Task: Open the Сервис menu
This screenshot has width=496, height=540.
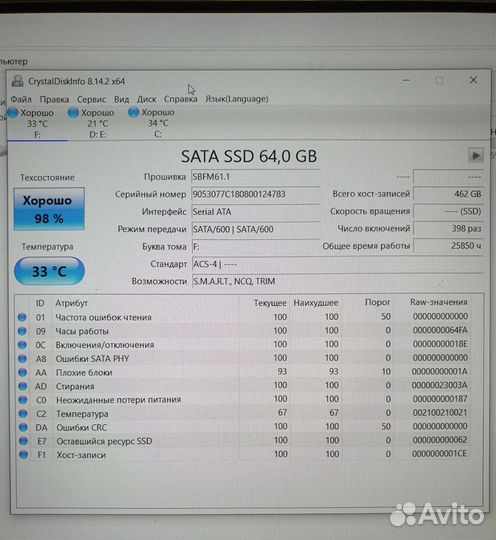Action: (91, 100)
